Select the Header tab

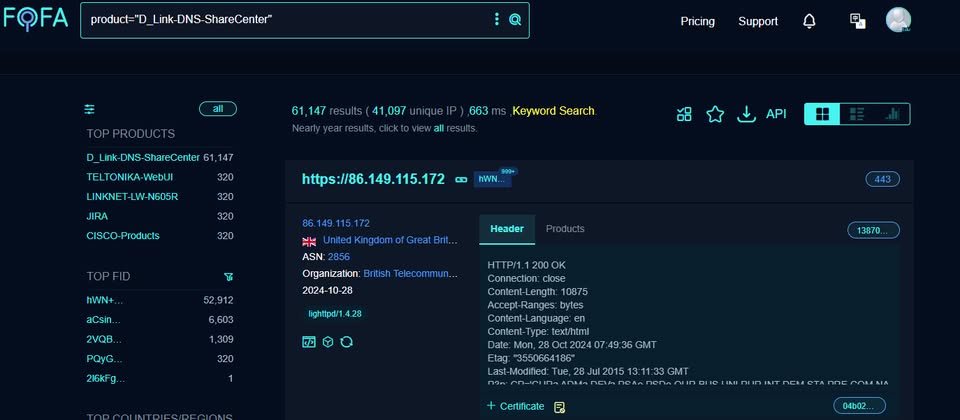[507, 229]
